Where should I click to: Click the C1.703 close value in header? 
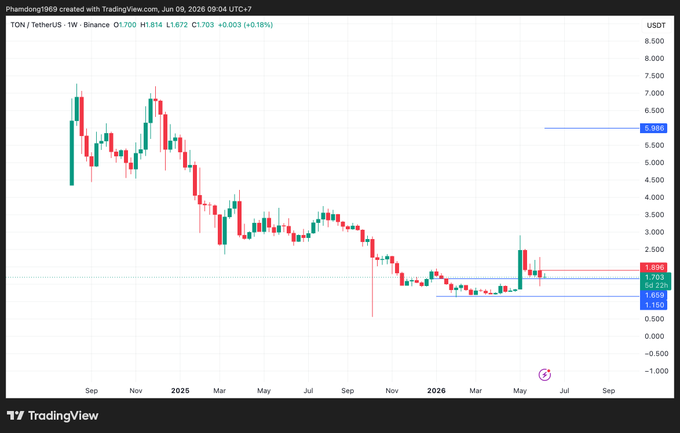203,25
